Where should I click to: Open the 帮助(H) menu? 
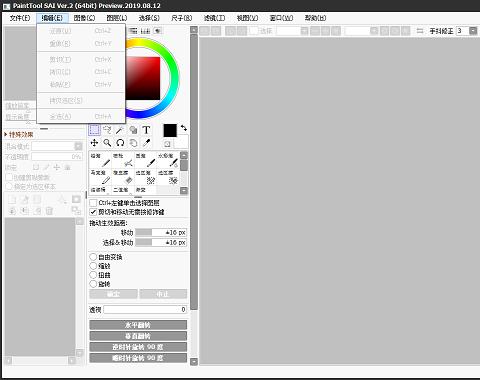315,18
